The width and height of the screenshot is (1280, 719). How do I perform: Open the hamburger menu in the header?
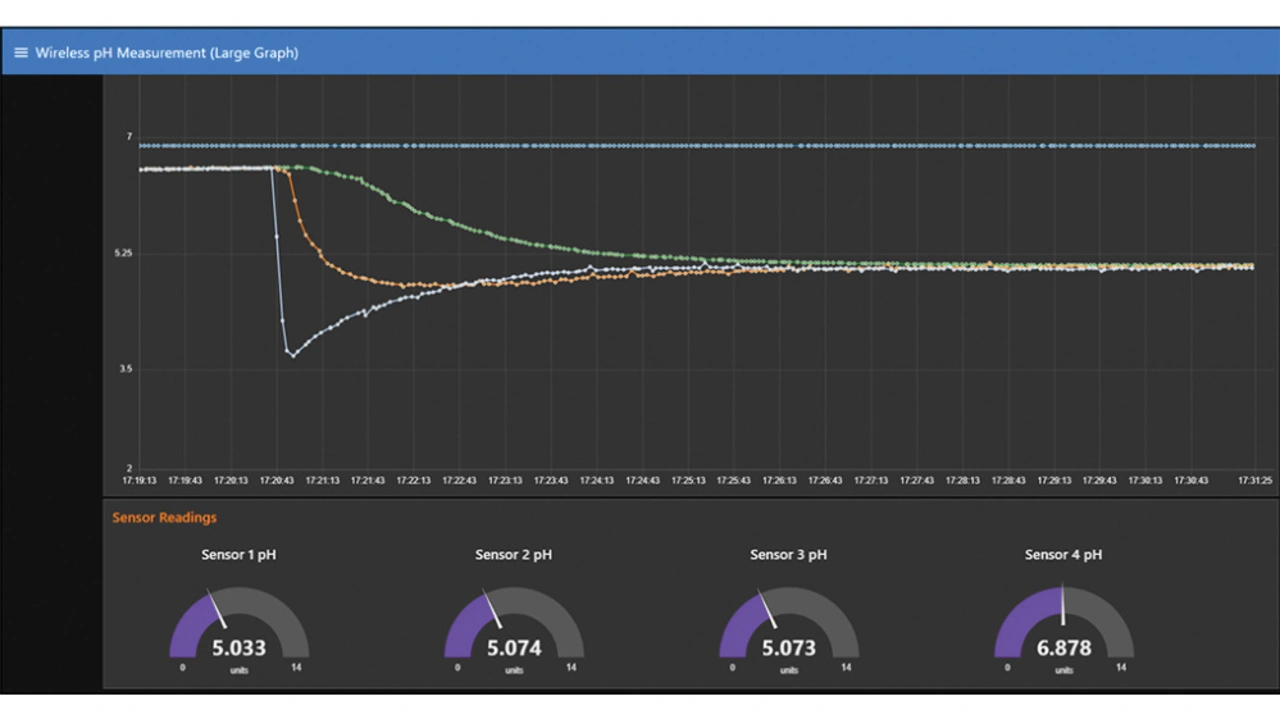[21, 53]
